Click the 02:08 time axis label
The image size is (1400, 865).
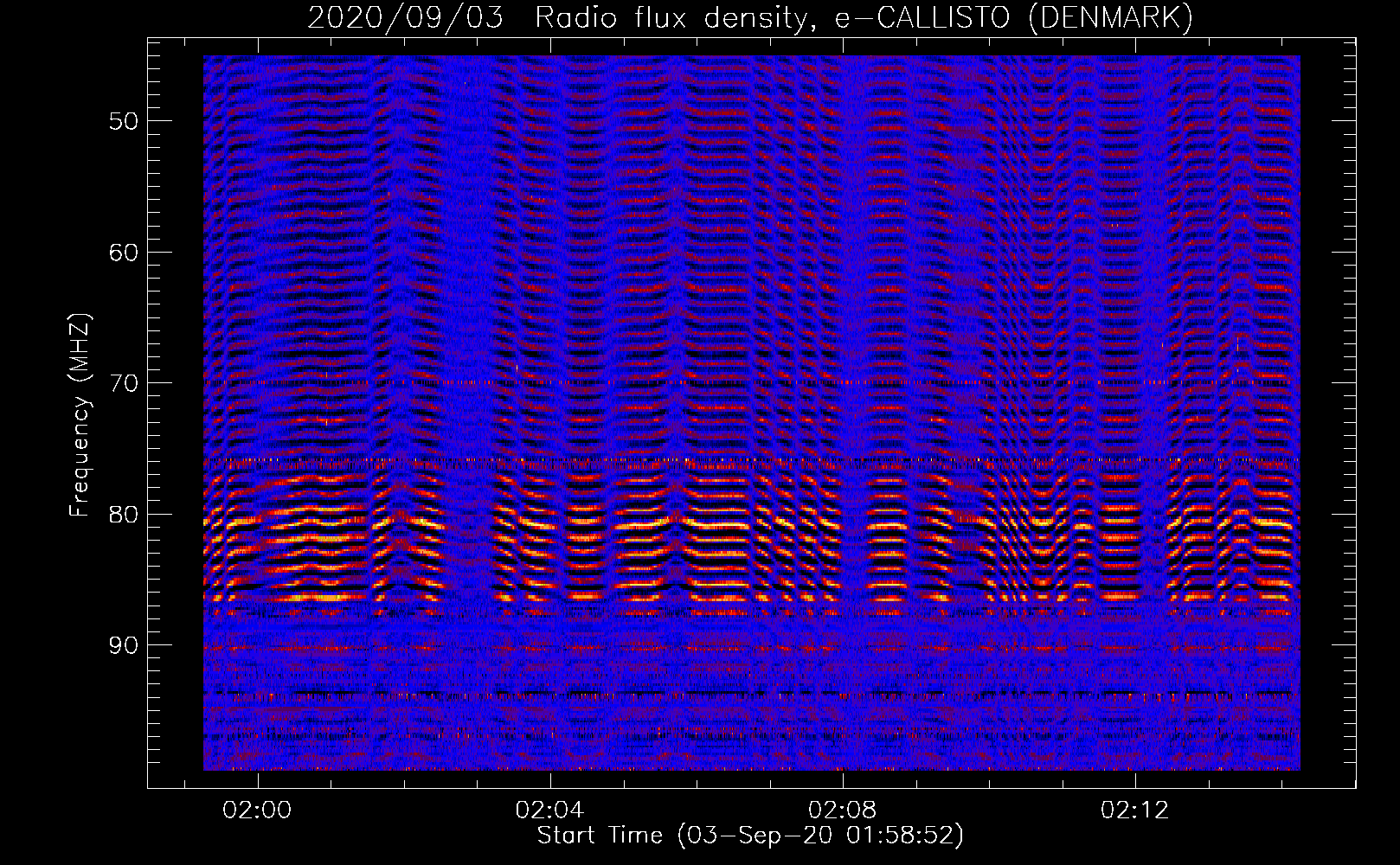coord(842,811)
